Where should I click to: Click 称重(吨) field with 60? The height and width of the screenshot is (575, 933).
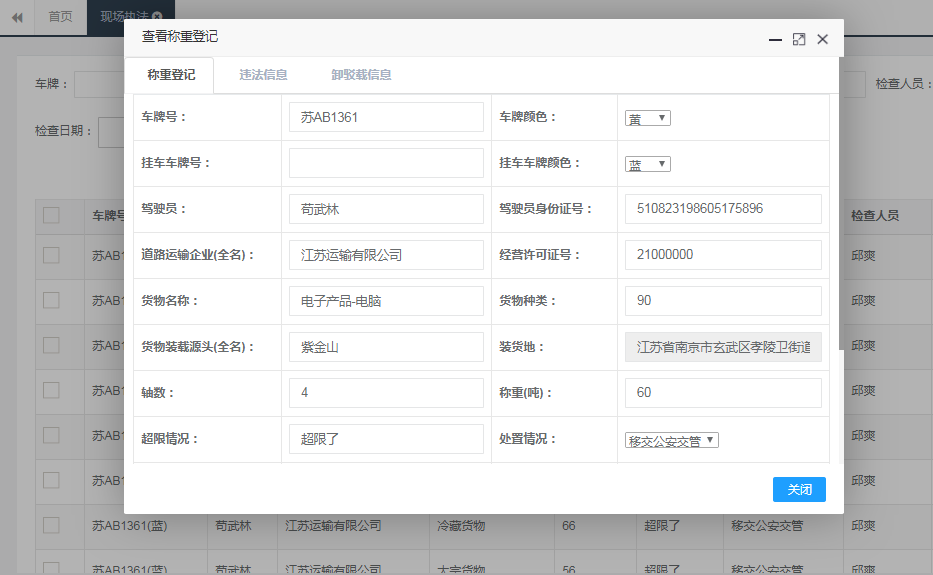coord(723,392)
